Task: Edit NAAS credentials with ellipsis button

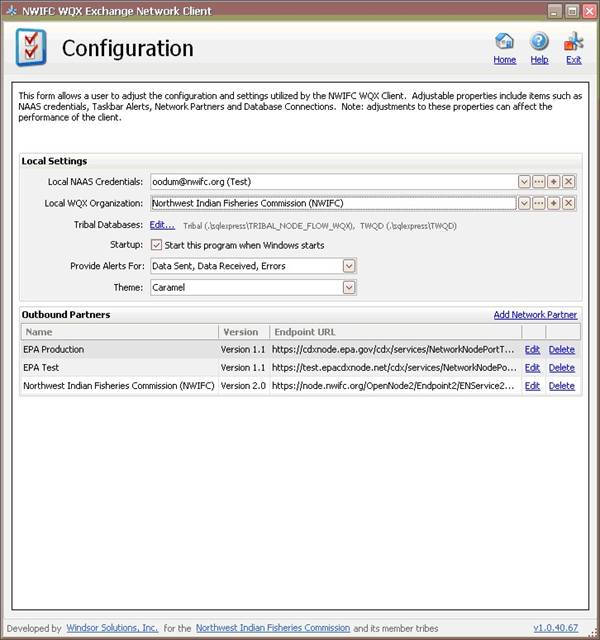Action: (539, 182)
